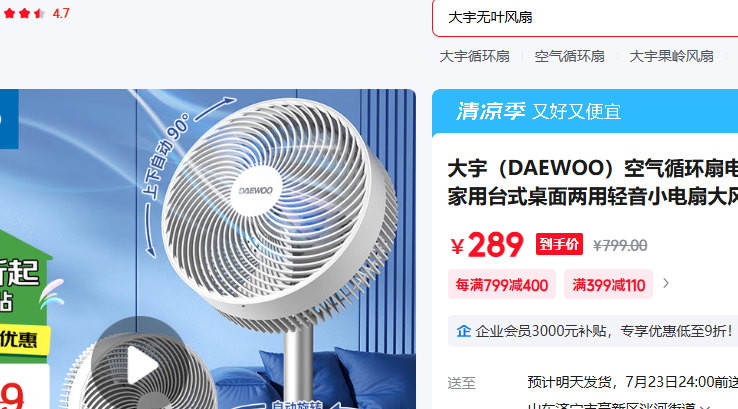Focus the search box containing 大宇无叶风扇
Viewport: 738px width, 409px height.
585,18
